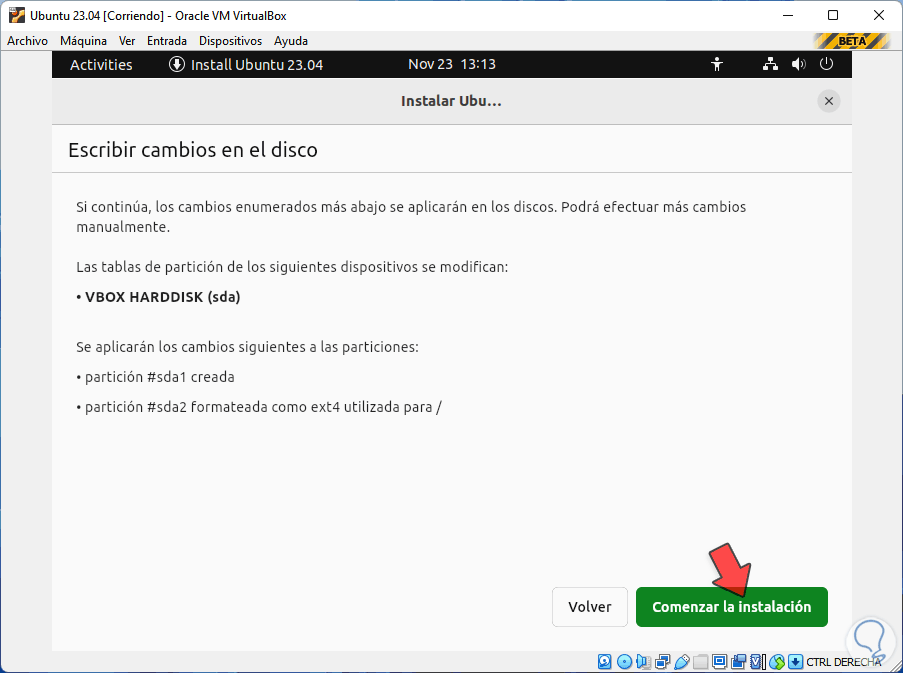Open the accessibility menu in Ubuntu top bar

(x=717, y=64)
